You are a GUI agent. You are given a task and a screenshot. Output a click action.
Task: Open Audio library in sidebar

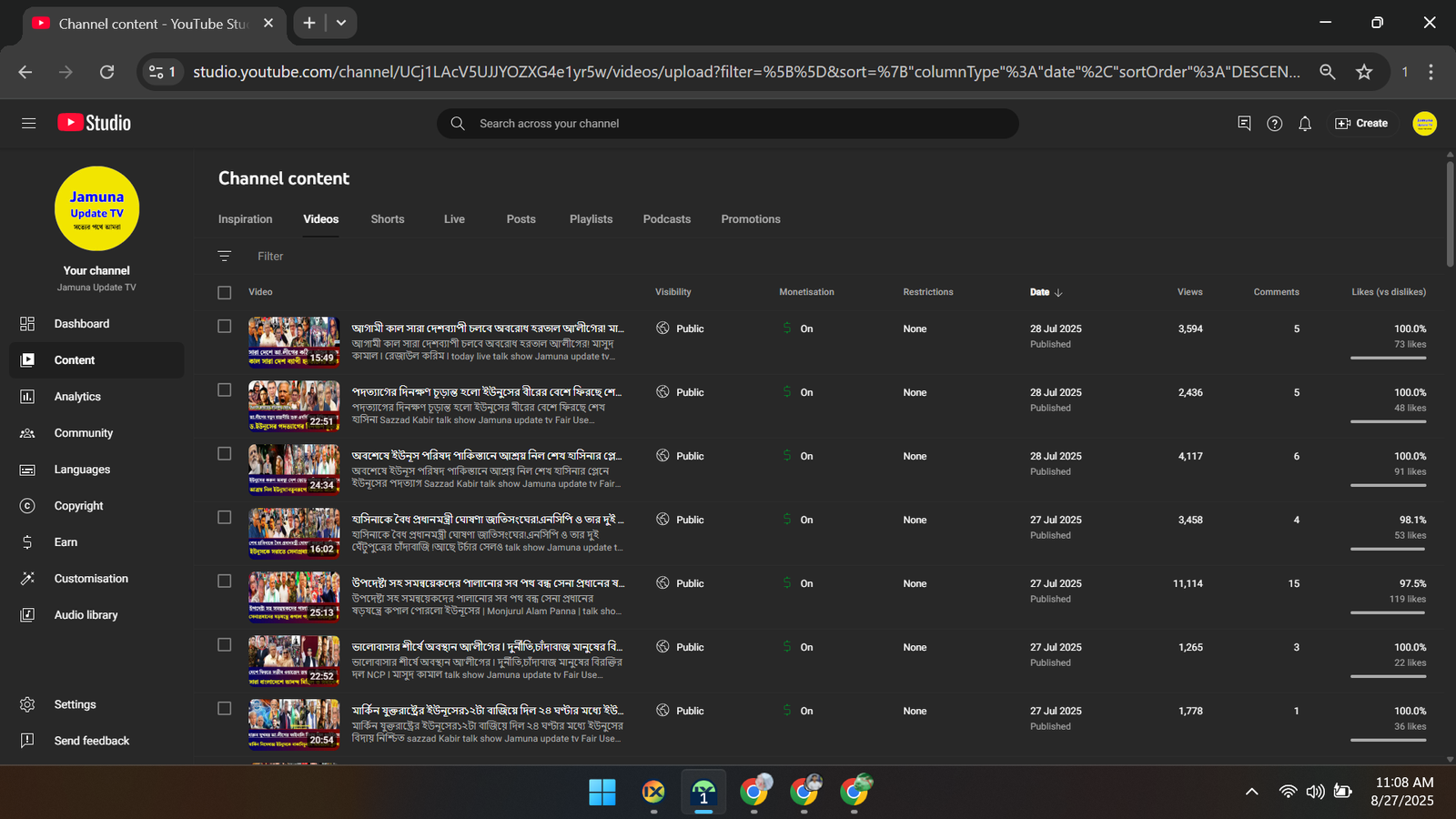[x=86, y=615]
